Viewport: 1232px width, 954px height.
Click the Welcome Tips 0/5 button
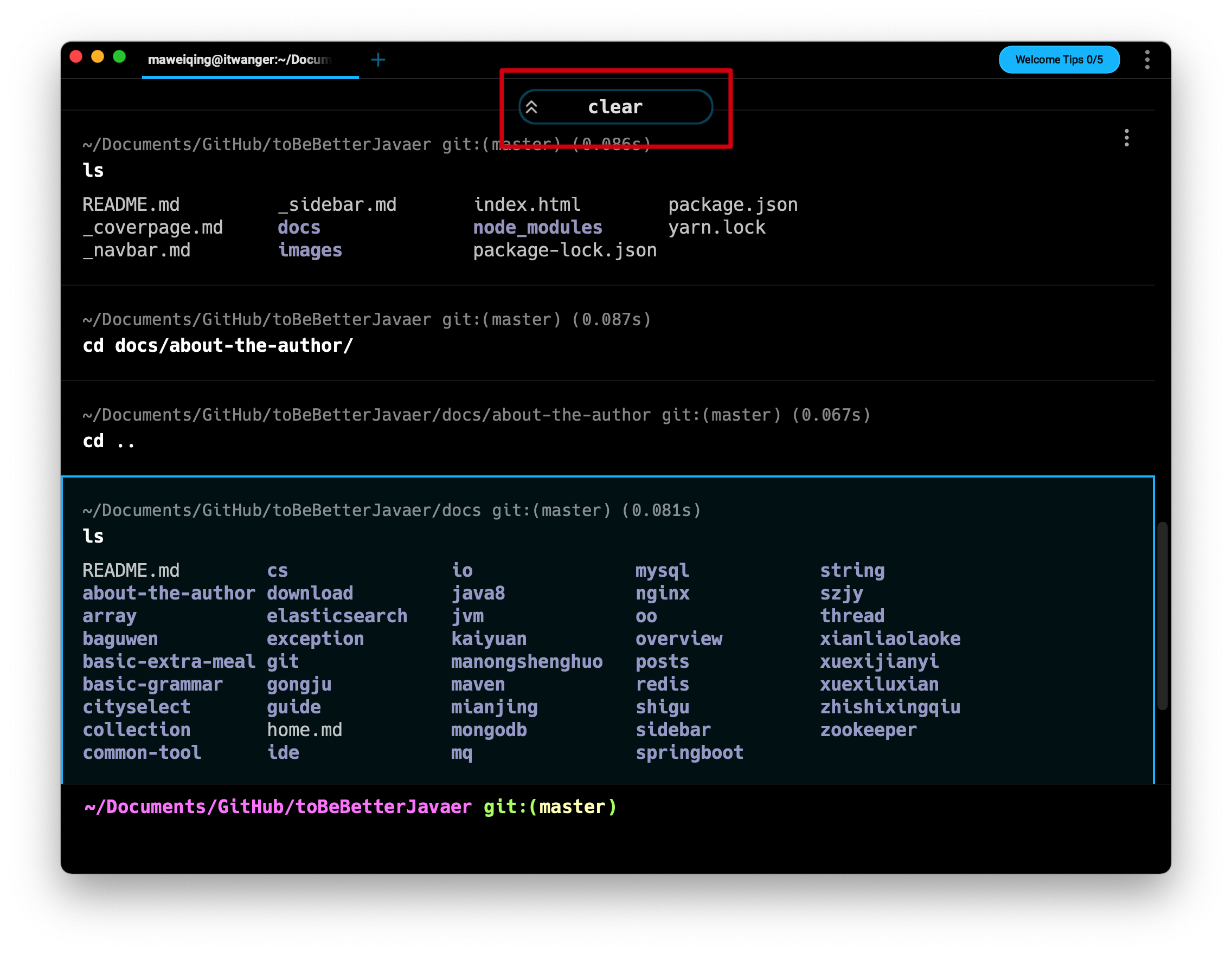(x=1054, y=60)
